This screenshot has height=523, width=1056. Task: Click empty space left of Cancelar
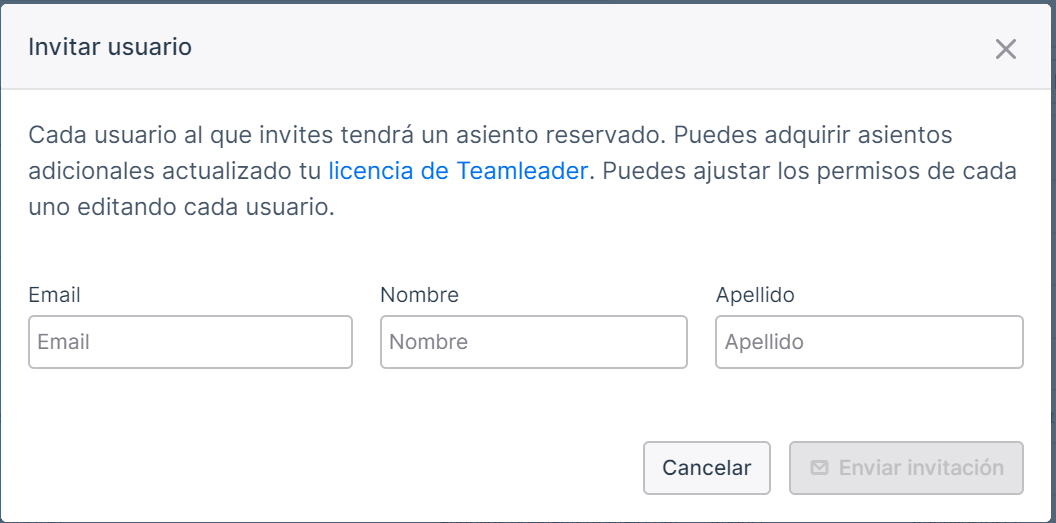337,468
